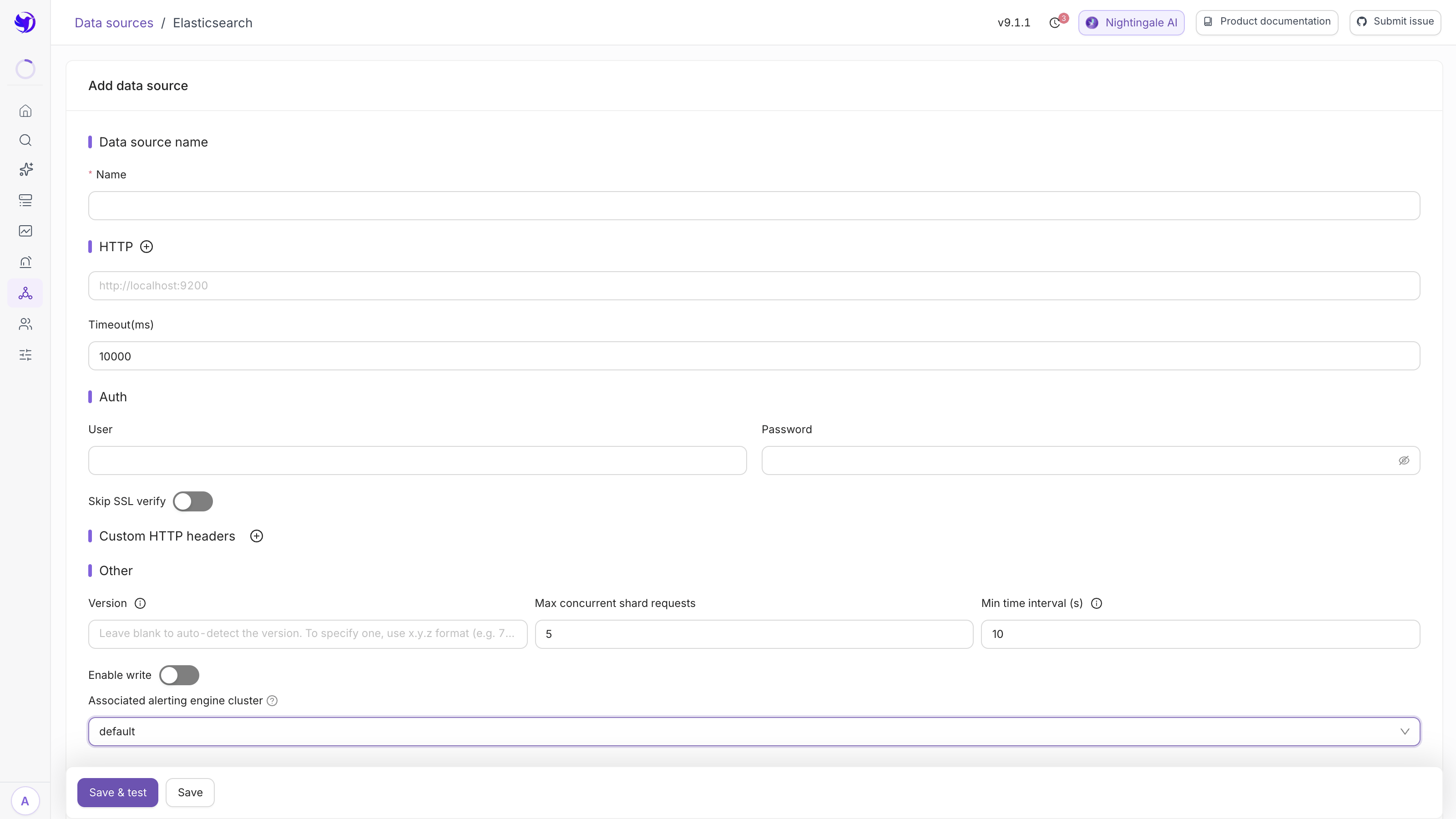Go to Data sources breadcrumb
Viewport: 1456px width, 819px height.
[114, 23]
